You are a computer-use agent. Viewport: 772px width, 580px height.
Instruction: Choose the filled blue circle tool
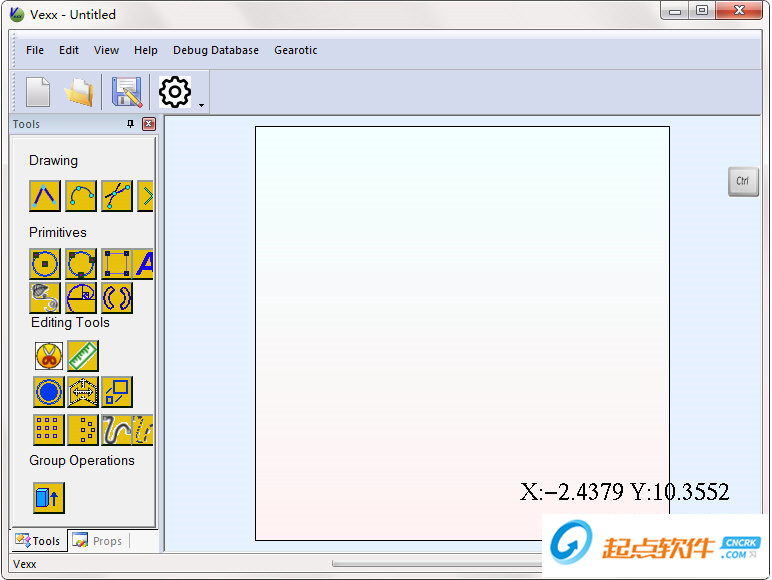coord(49,392)
